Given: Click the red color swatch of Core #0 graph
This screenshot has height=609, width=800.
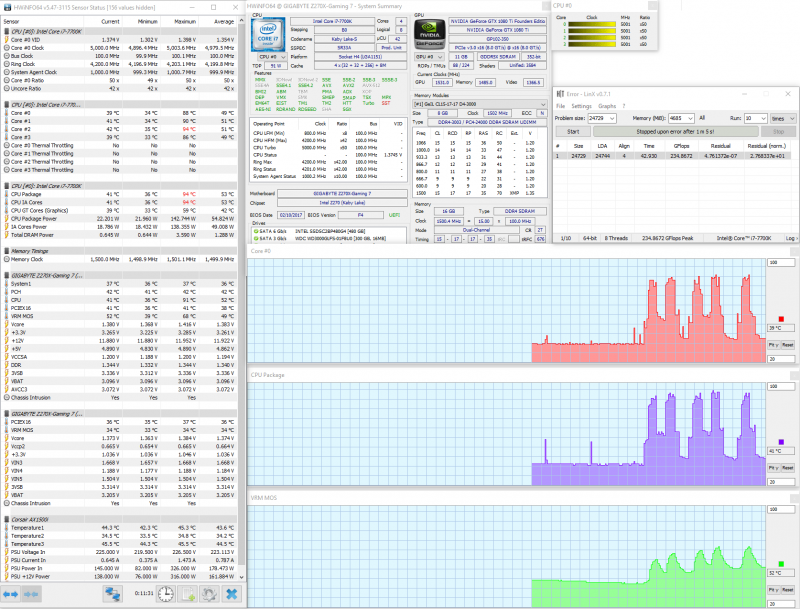Looking at the screenshot, I should point(781,319).
